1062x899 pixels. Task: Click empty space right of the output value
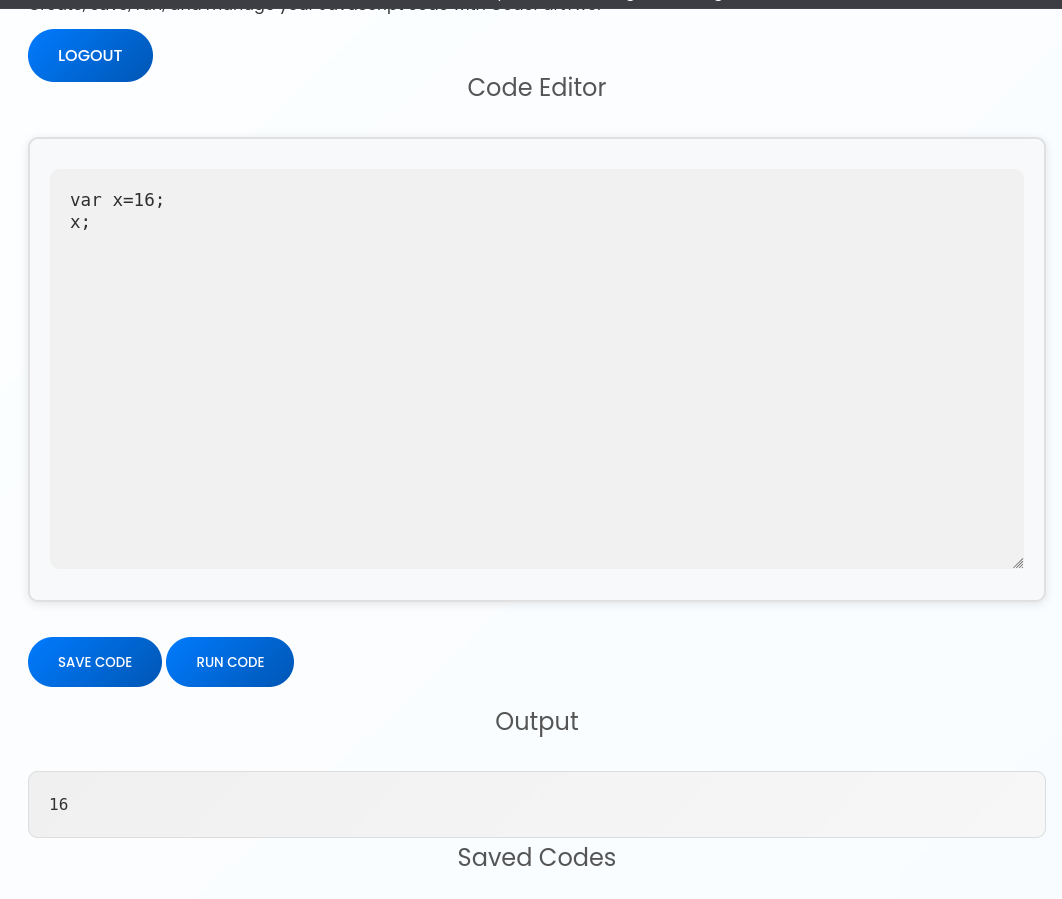tap(600, 804)
